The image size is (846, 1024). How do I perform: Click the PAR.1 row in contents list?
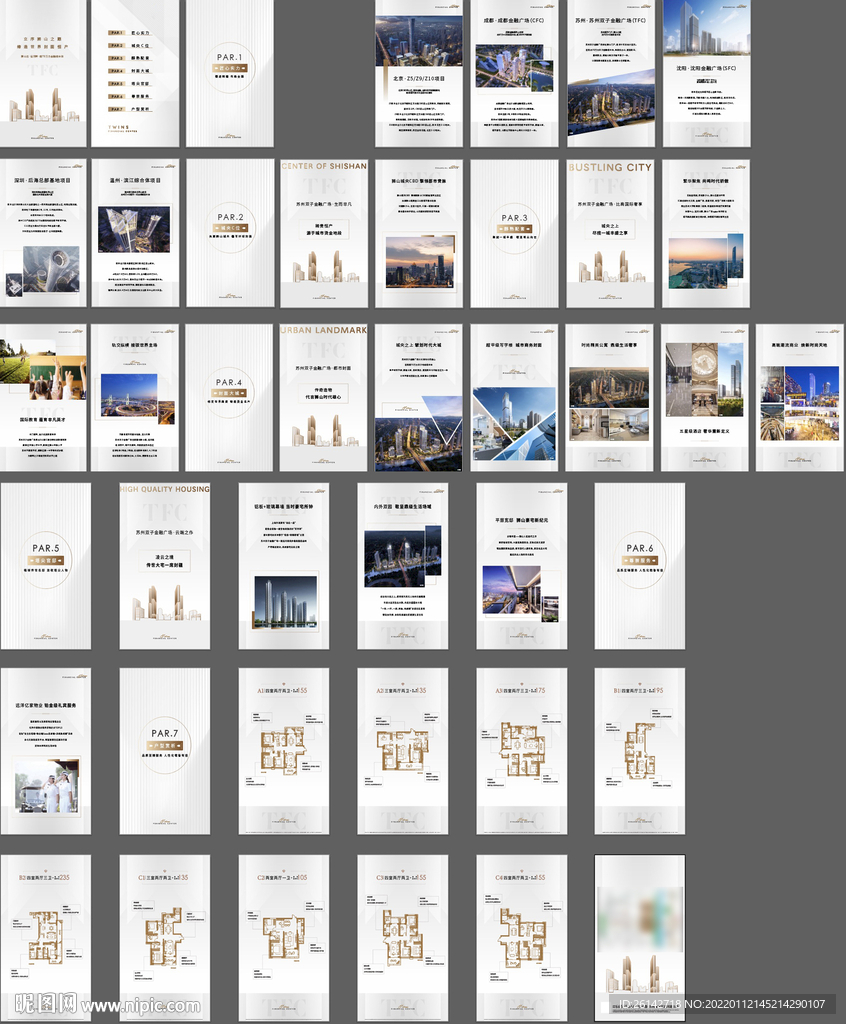click(129, 33)
